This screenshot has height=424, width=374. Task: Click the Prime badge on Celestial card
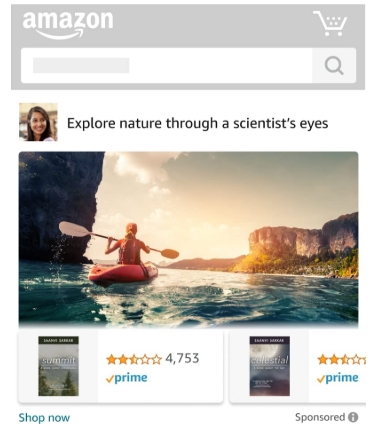tap(338, 378)
